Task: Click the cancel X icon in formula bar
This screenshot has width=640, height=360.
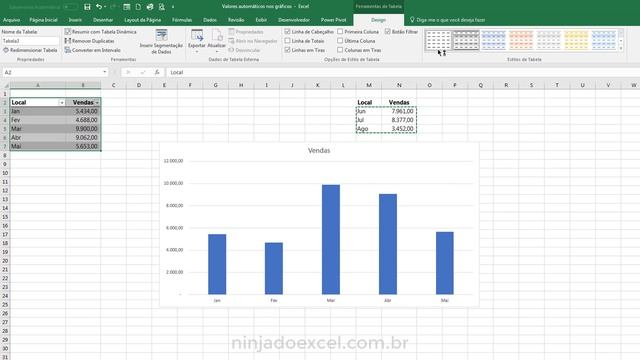Action: tap(128, 72)
